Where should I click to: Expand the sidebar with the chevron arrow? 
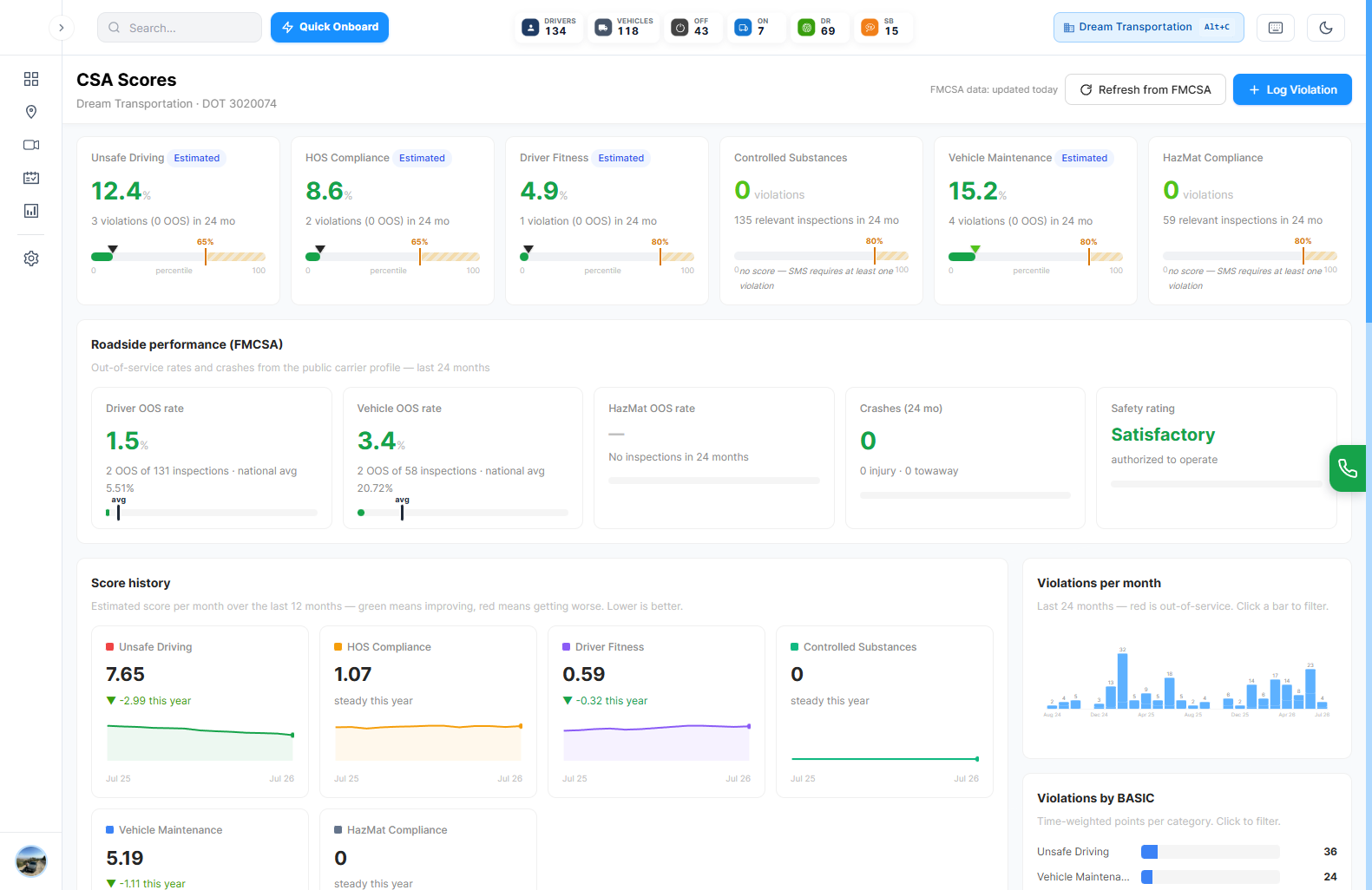point(61,28)
